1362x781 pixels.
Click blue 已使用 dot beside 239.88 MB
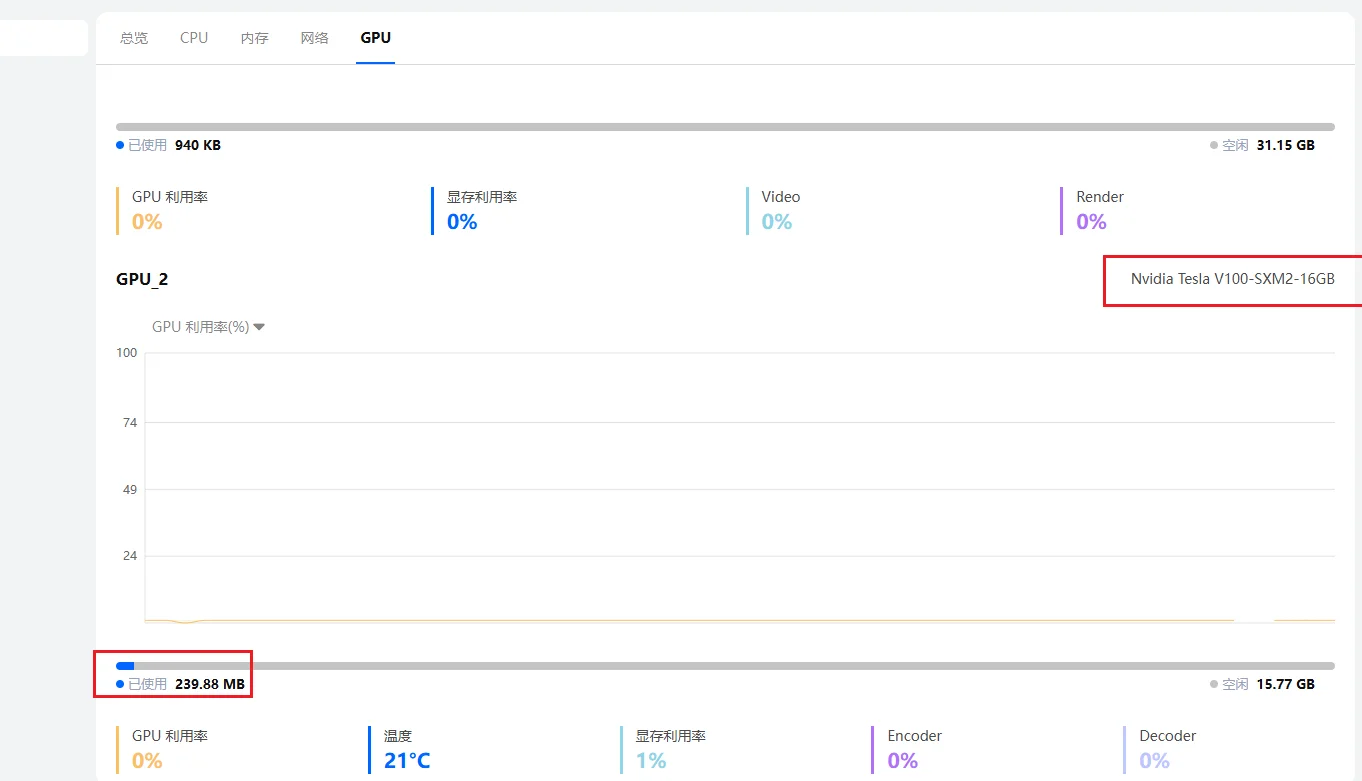tap(120, 685)
